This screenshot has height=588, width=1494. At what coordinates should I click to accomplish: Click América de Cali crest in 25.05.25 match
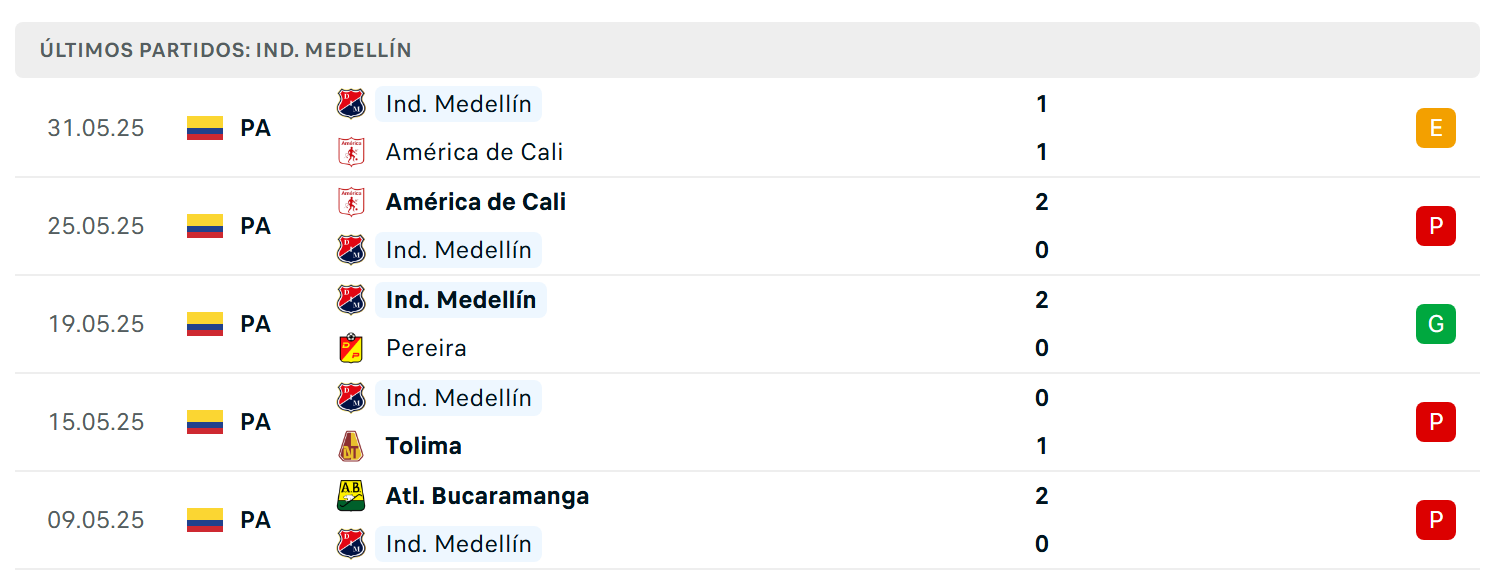click(x=351, y=202)
